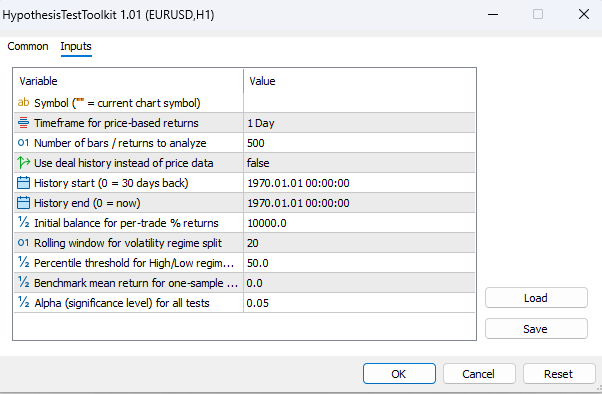The width and height of the screenshot is (602, 394).
Task: Select 'Percentile threshold for High/Low regim...' label
Action: 134,263
